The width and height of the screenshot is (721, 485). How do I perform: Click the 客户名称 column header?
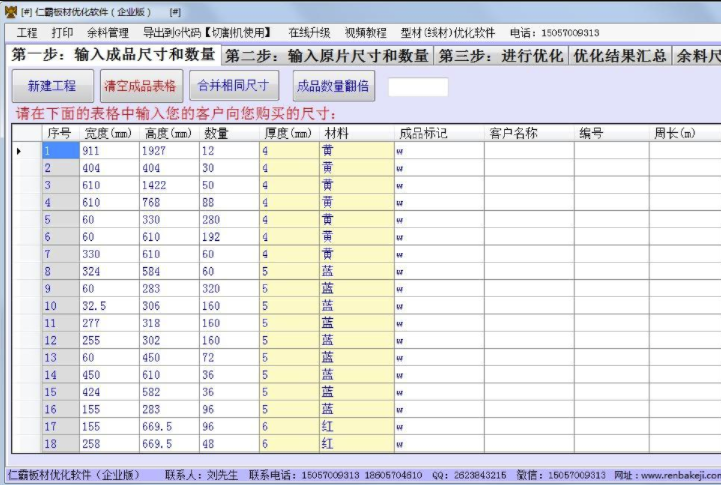529,133
